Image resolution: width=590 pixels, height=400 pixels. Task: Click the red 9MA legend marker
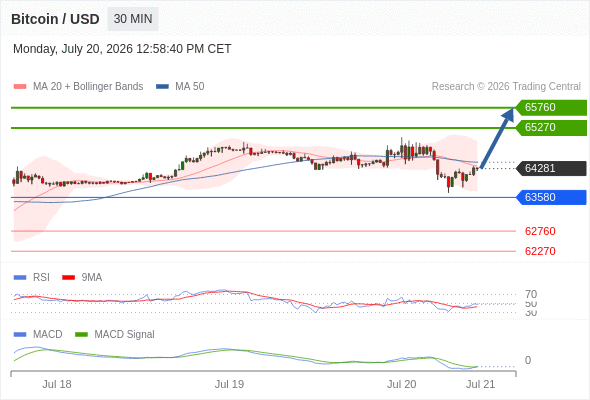pos(68,278)
